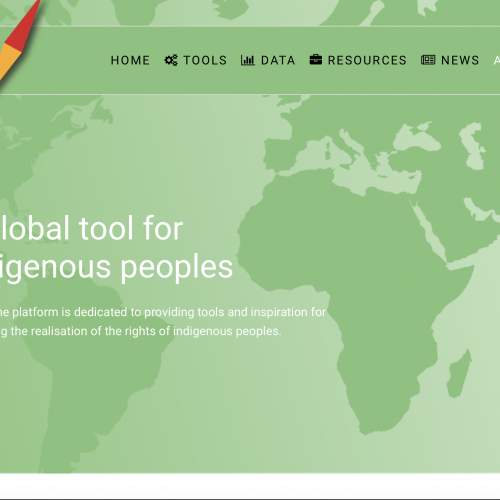Open the TOOLS navigation label
Viewport: 500px width, 500px height.
205,60
